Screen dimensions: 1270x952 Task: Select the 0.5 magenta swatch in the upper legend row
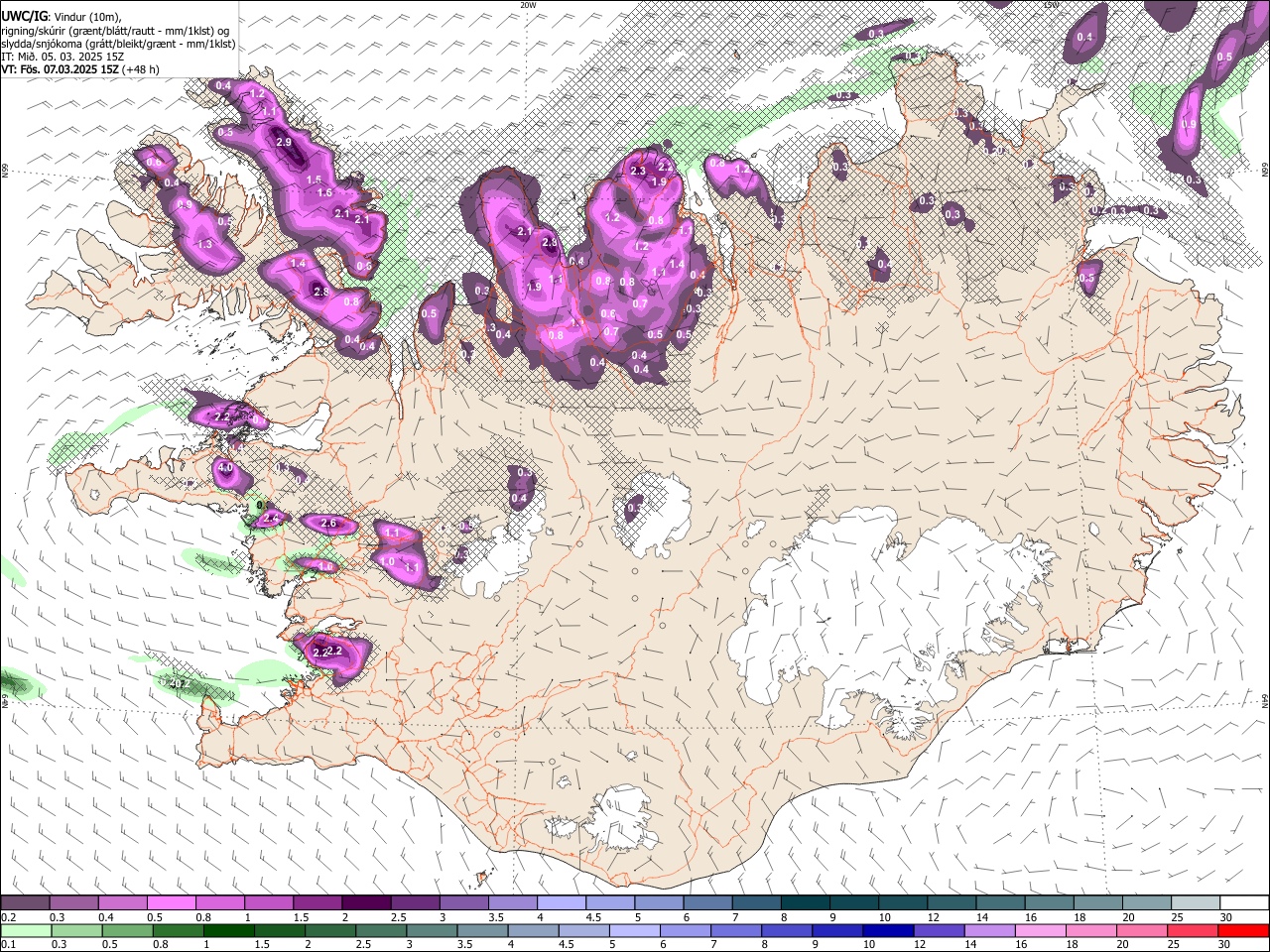[x=171, y=902]
